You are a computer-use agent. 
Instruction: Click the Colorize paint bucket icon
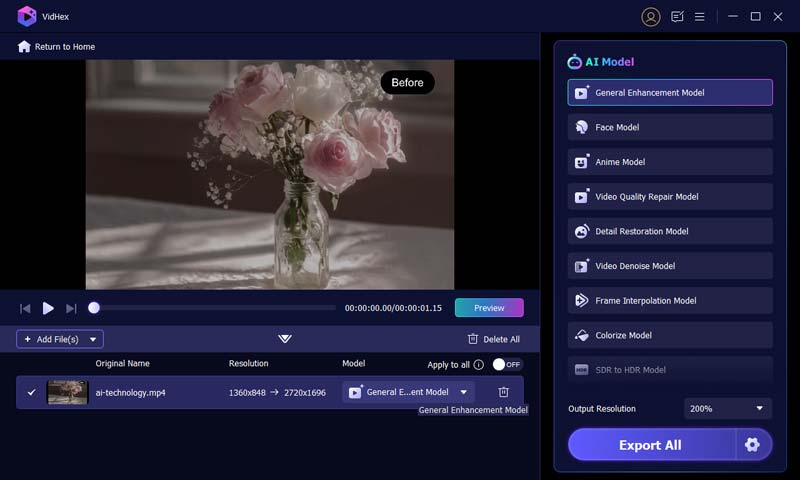tap(582, 335)
